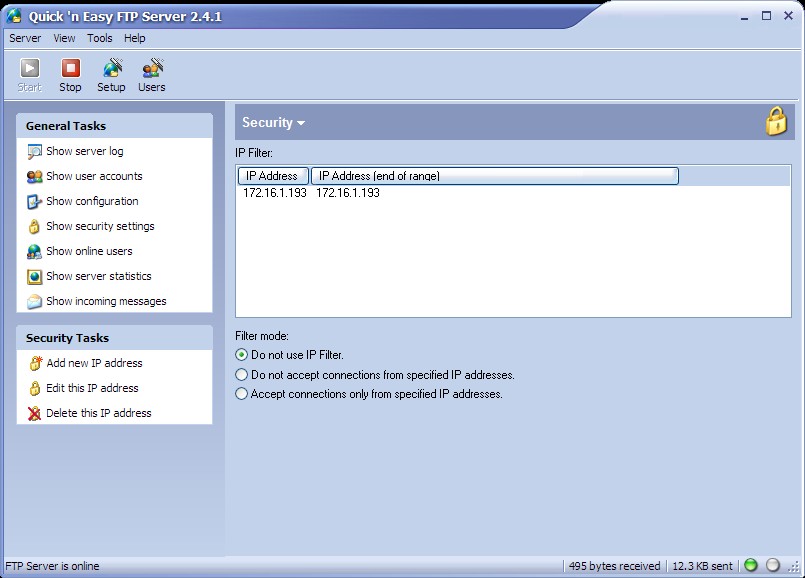Click the Delete this IP address link
This screenshot has width=805, height=578.
99,413
